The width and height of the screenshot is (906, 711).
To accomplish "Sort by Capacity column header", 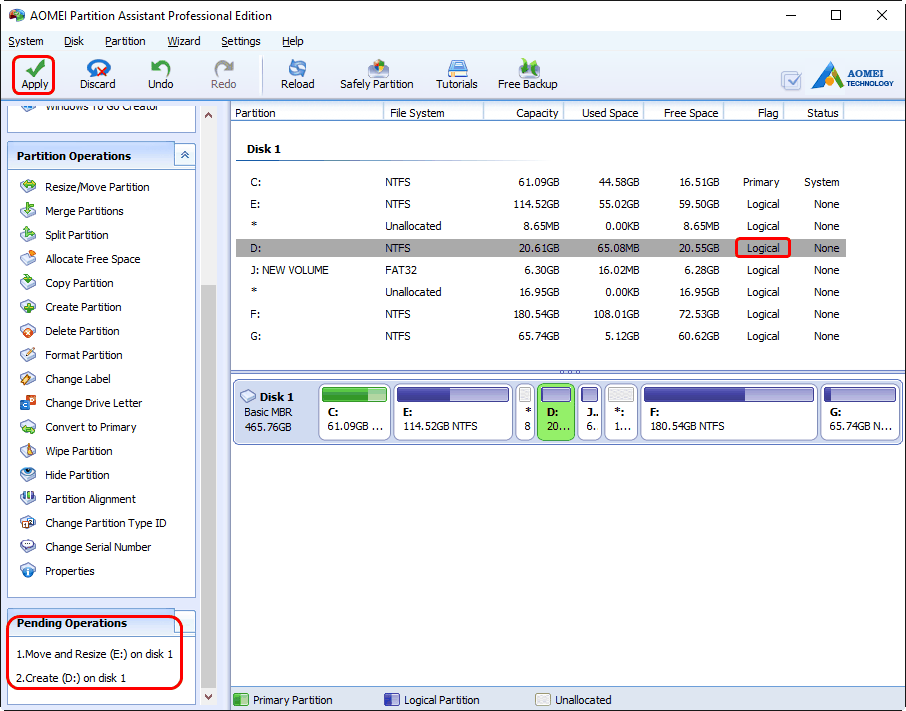I will tap(523, 113).
